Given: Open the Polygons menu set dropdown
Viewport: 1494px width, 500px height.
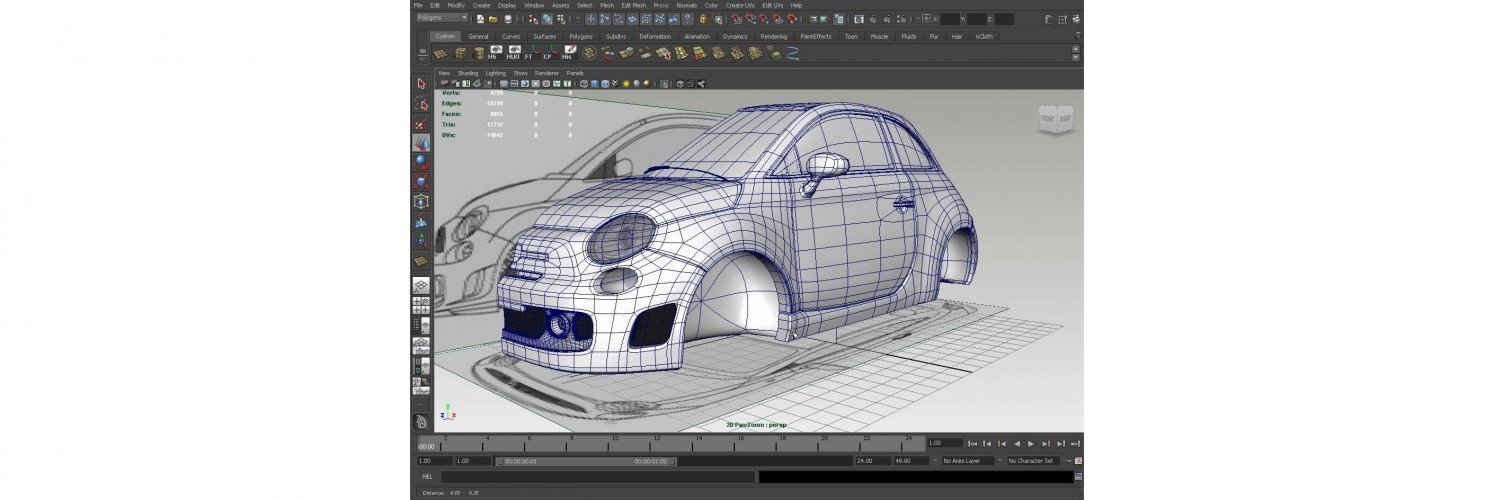Looking at the screenshot, I should coord(442,18).
